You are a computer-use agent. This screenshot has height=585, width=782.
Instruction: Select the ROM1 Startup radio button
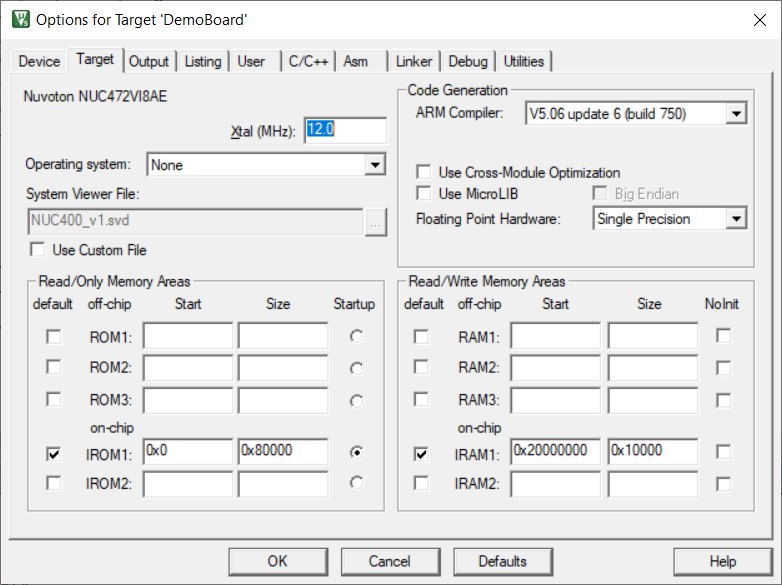356,337
